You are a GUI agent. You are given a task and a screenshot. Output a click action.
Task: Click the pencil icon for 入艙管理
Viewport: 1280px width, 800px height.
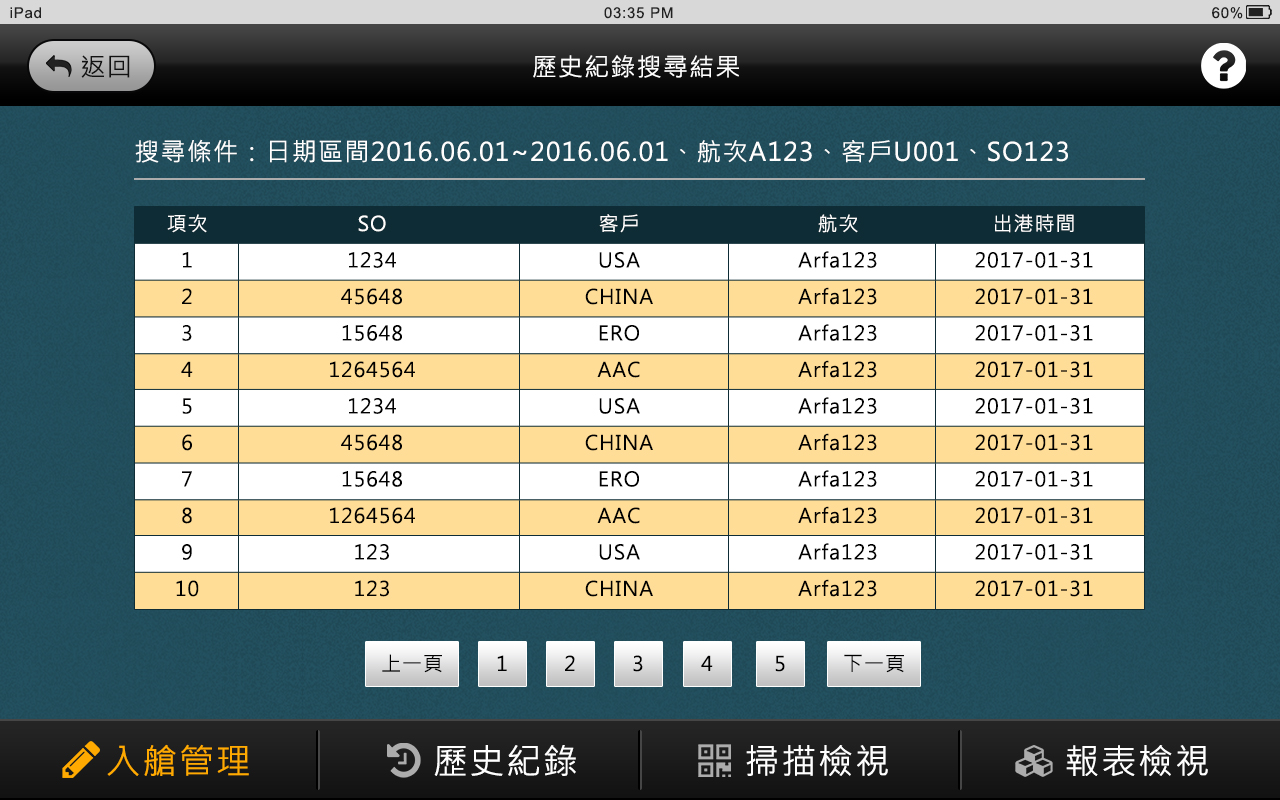click(x=81, y=761)
